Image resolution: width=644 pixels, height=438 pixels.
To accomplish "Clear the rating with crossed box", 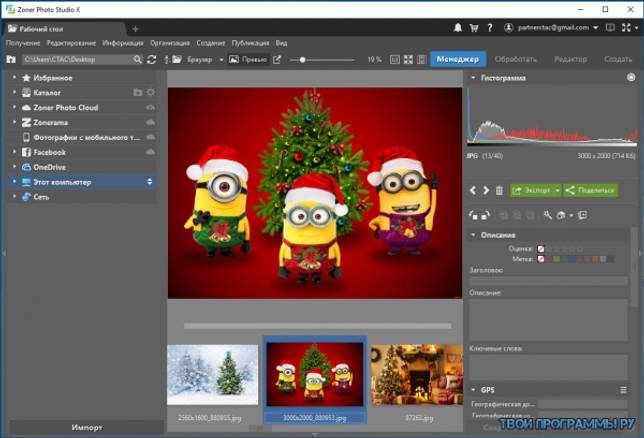I will [x=541, y=249].
